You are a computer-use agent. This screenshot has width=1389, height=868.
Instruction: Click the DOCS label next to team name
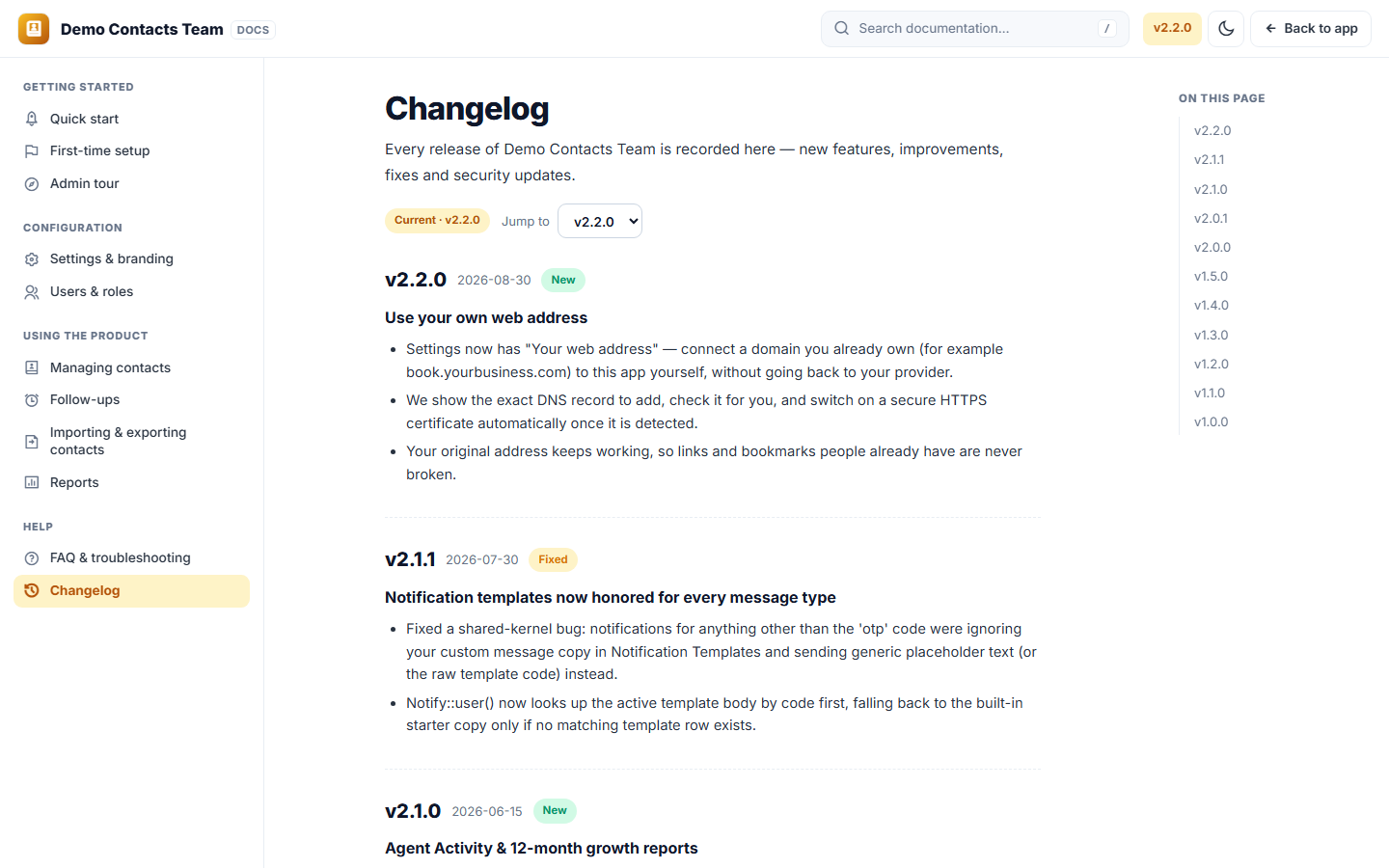253,30
